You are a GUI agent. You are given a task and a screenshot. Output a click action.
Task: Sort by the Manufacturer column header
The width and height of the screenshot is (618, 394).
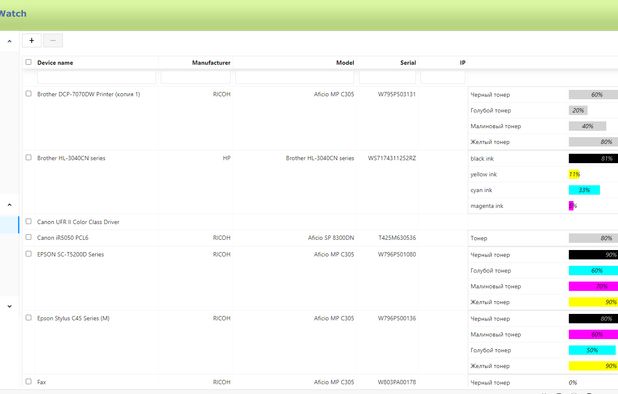pyautogui.click(x=211, y=63)
